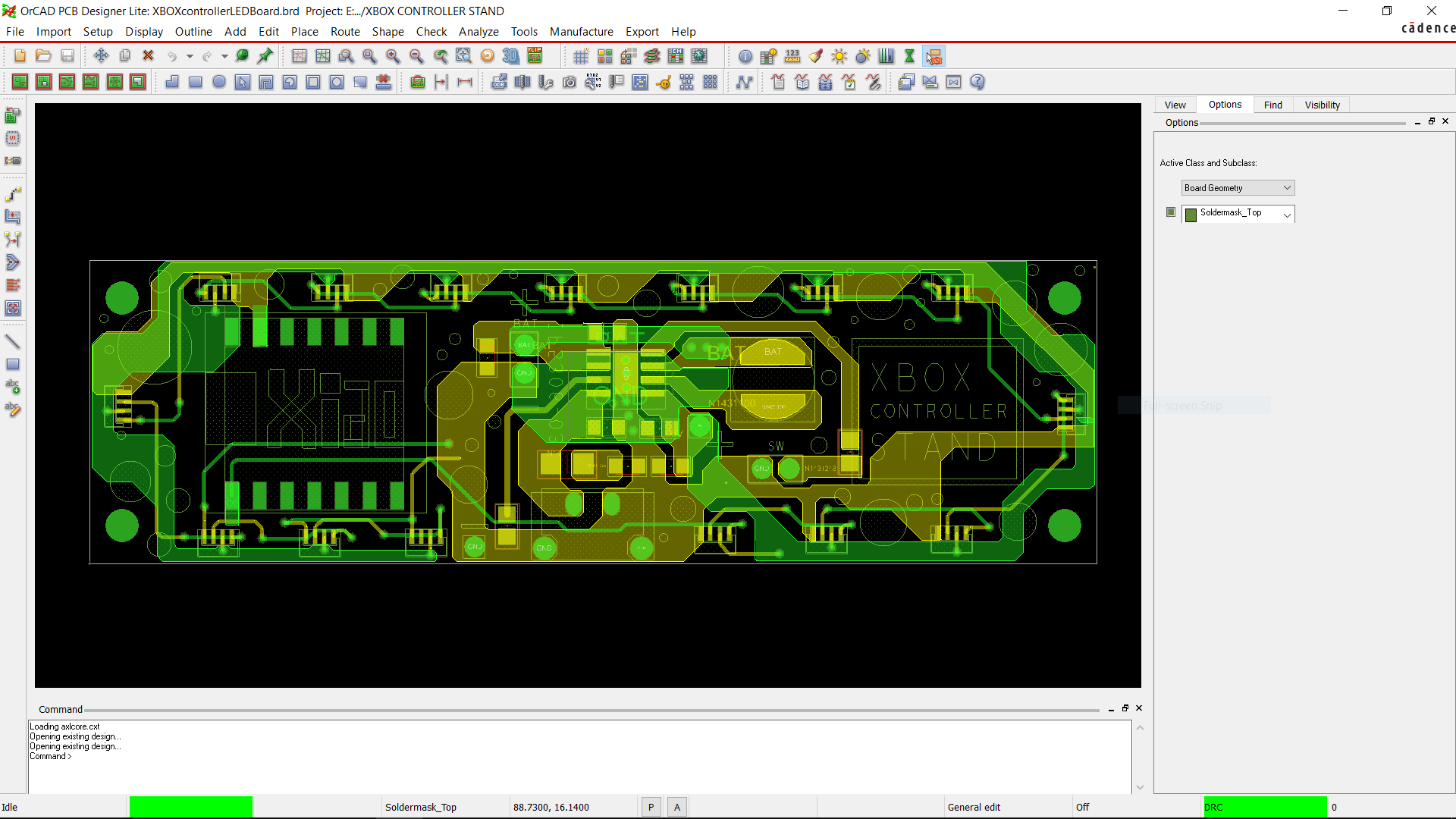Open the Manufacture menu
1456x819 pixels.
(581, 32)
